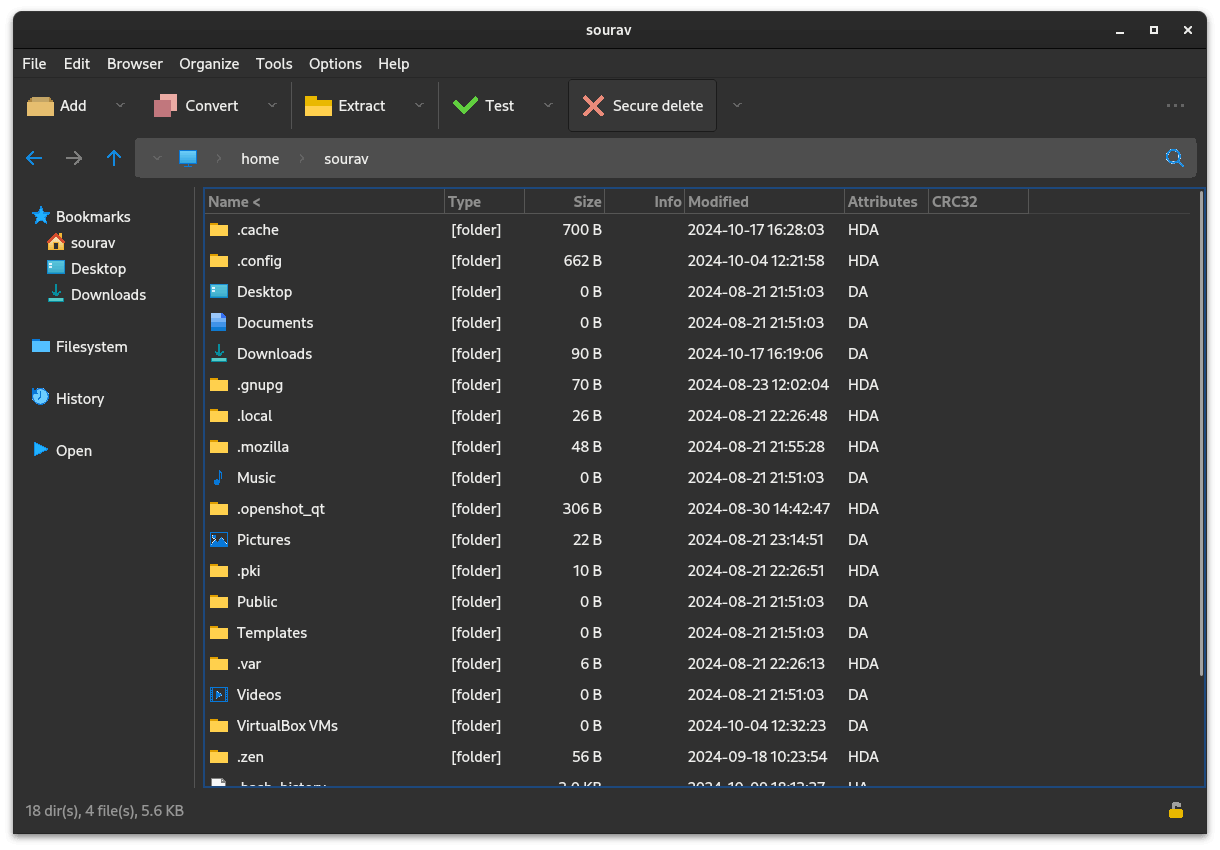
Task: Open the Tools menu
Action: [x=274, y=63]
